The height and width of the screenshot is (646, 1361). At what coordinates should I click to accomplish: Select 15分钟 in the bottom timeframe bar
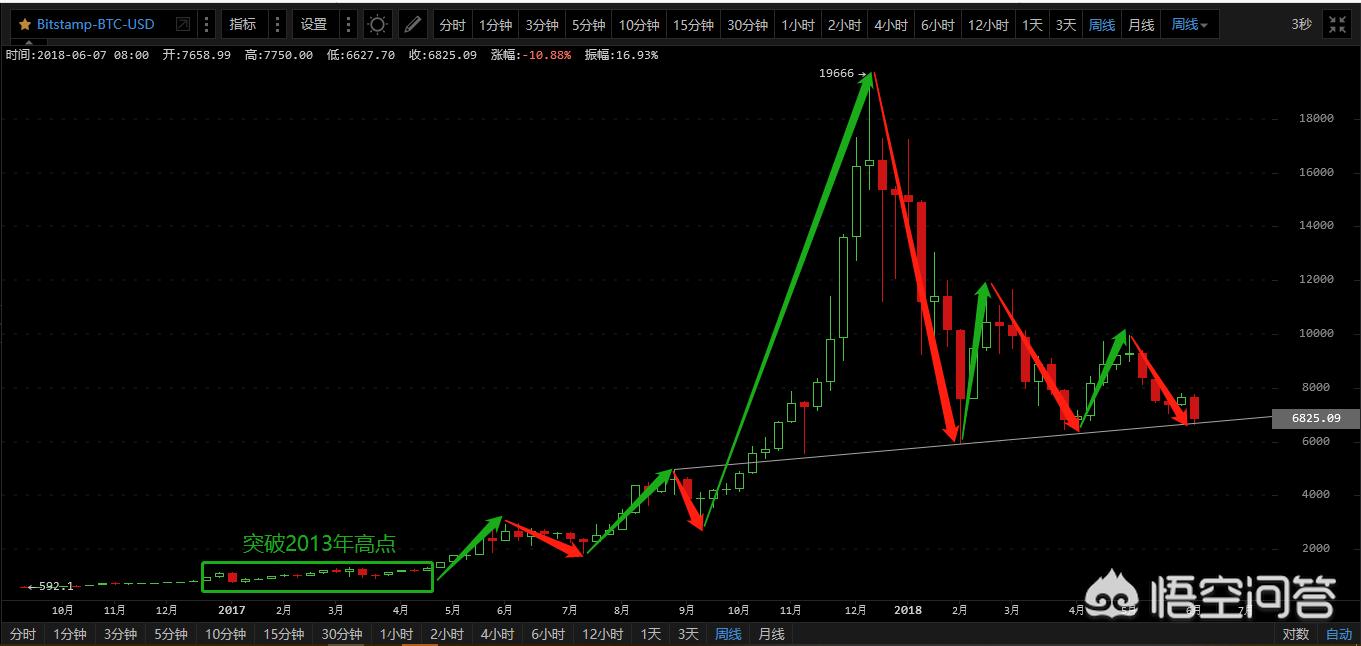pos(284,634)
